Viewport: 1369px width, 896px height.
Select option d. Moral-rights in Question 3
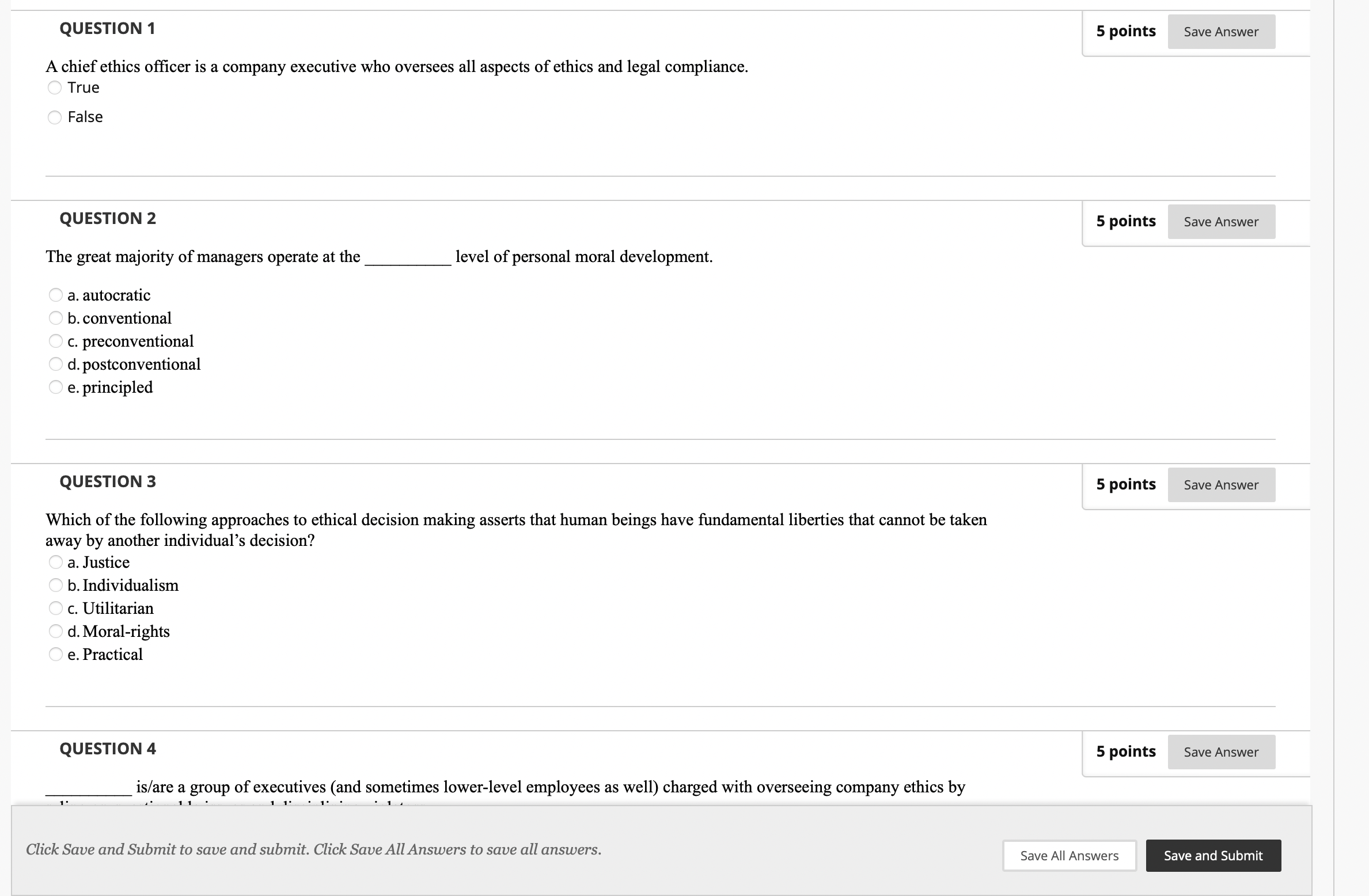[x=55, y=631]
